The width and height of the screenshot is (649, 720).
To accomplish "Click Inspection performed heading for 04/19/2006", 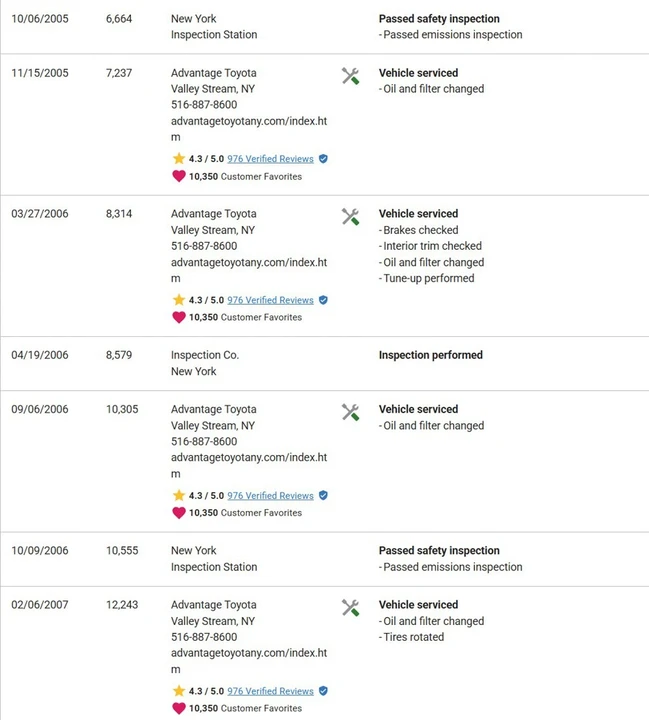I will pos(431,355).
